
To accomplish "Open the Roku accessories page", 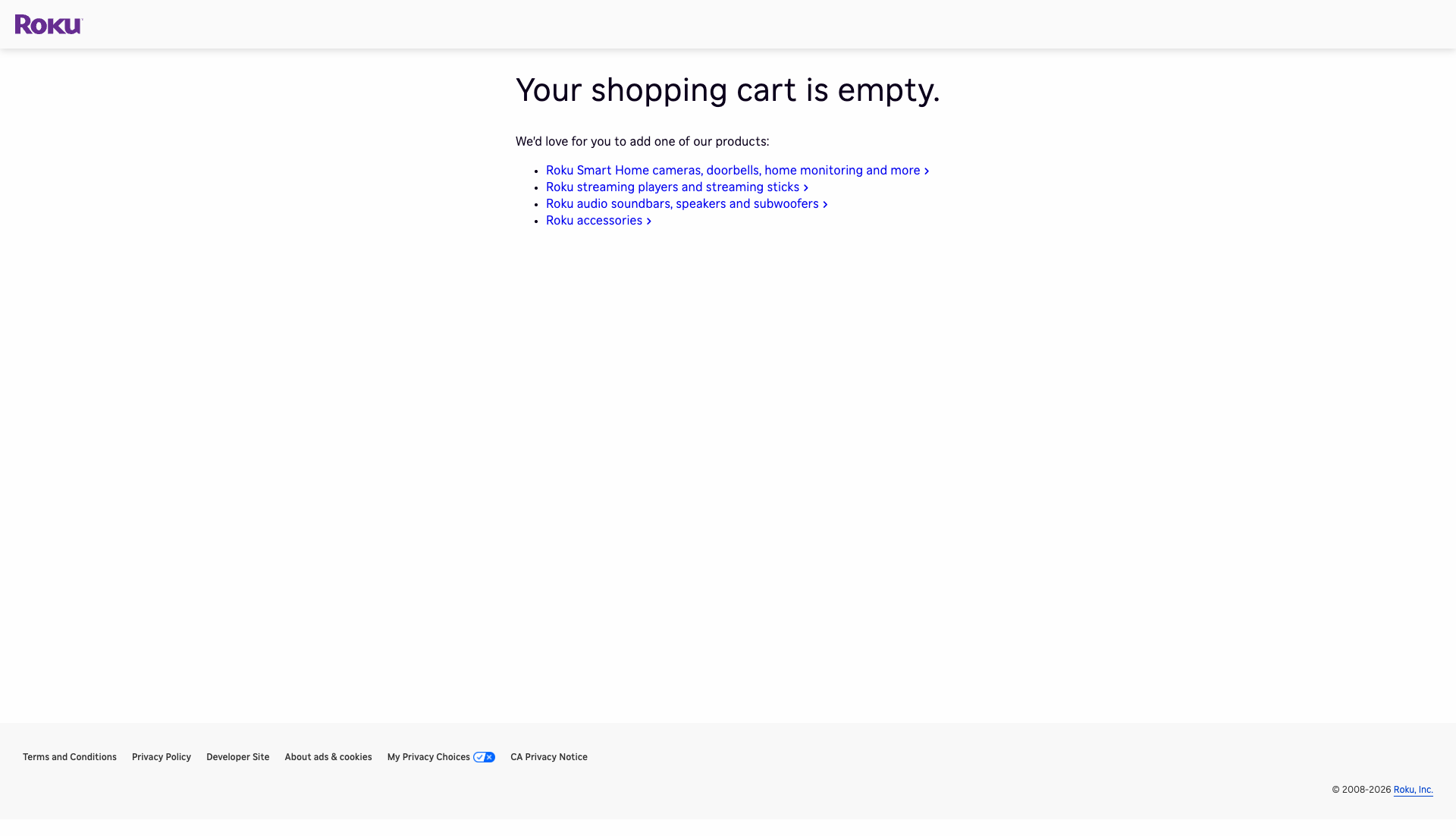I will coord(594,220).
